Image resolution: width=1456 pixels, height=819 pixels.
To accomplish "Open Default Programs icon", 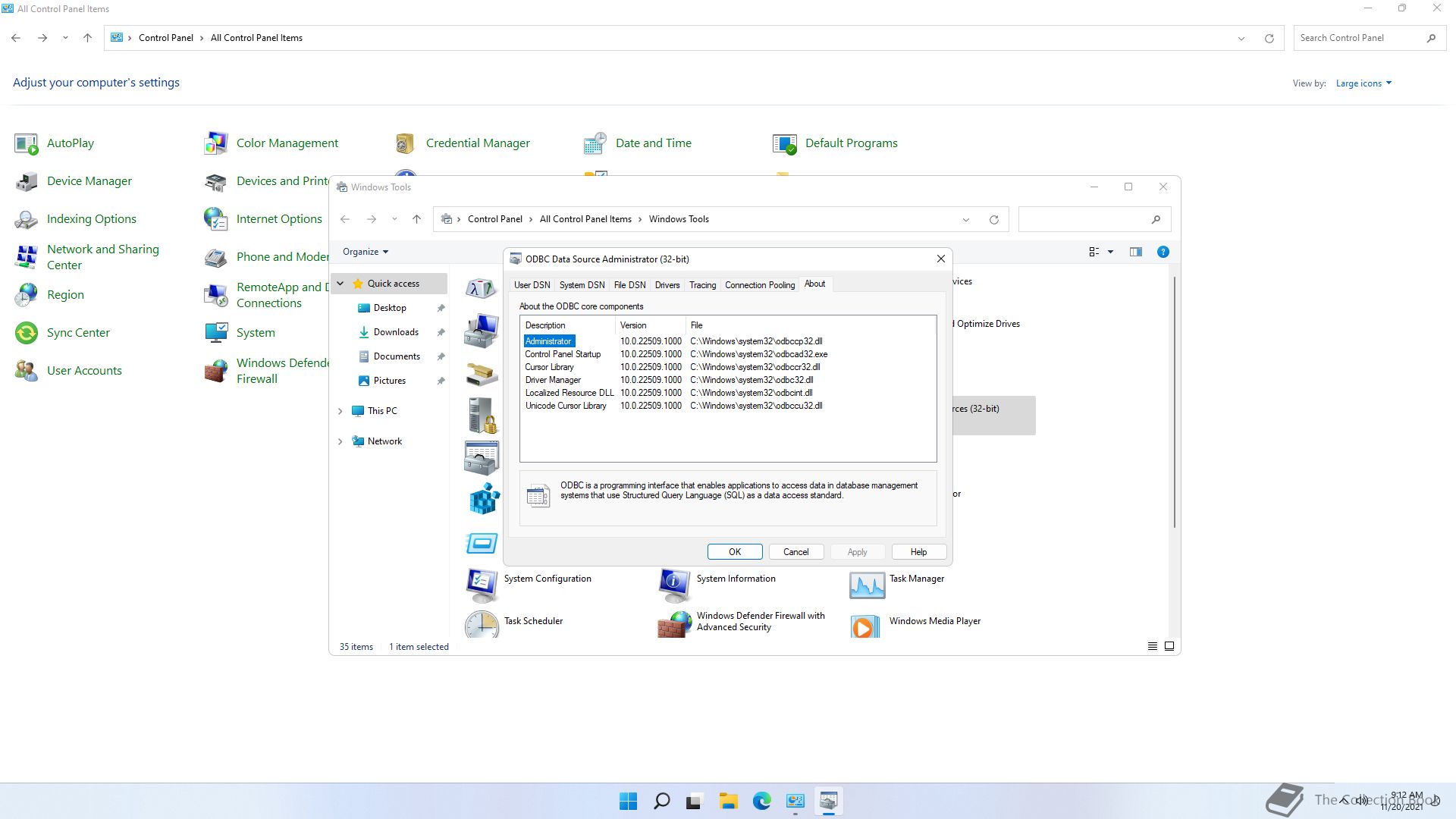I will point(785,143).
